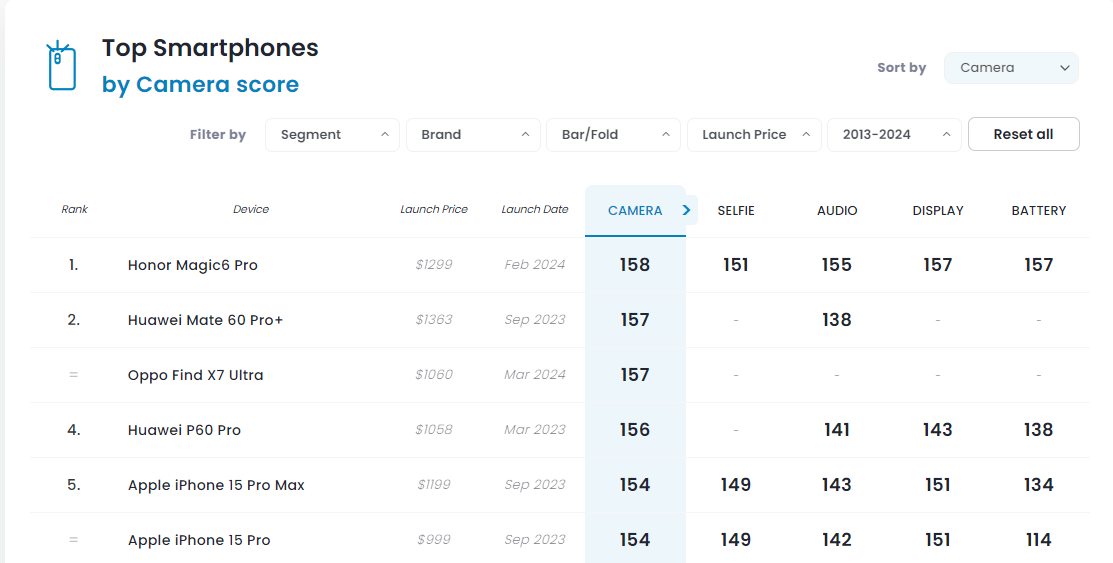Click the $1299 launch price
The image size is (1113, 563).
pos(434,265)
